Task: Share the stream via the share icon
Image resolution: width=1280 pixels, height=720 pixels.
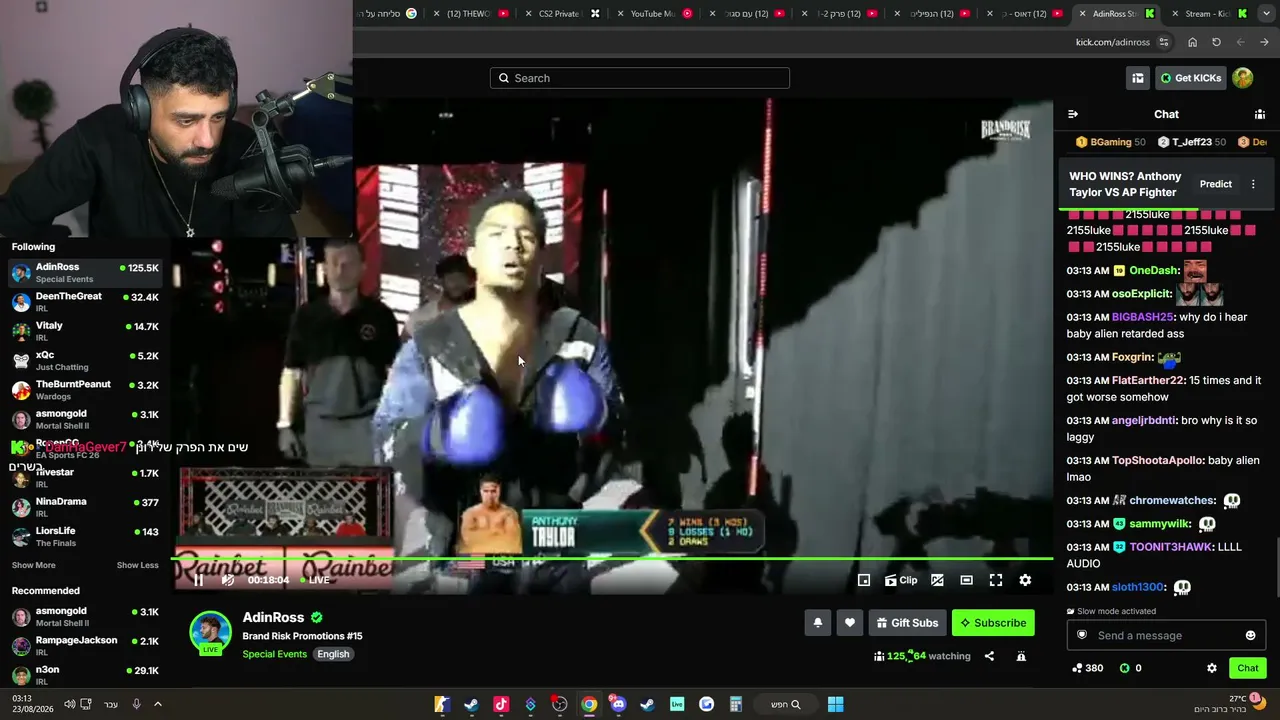Action: [x=989, y=656]
